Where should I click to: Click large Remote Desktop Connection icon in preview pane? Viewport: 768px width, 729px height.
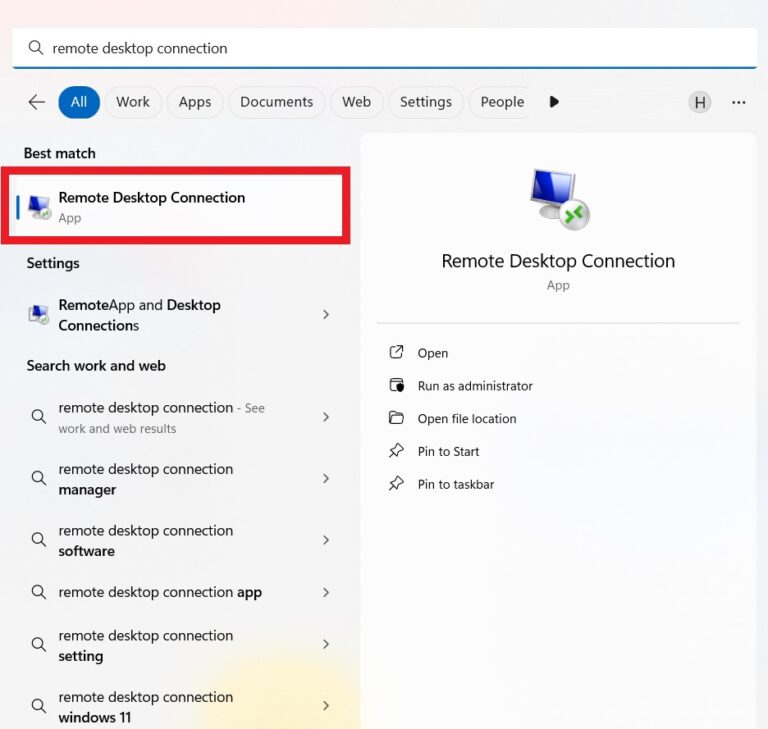[559, 199]
